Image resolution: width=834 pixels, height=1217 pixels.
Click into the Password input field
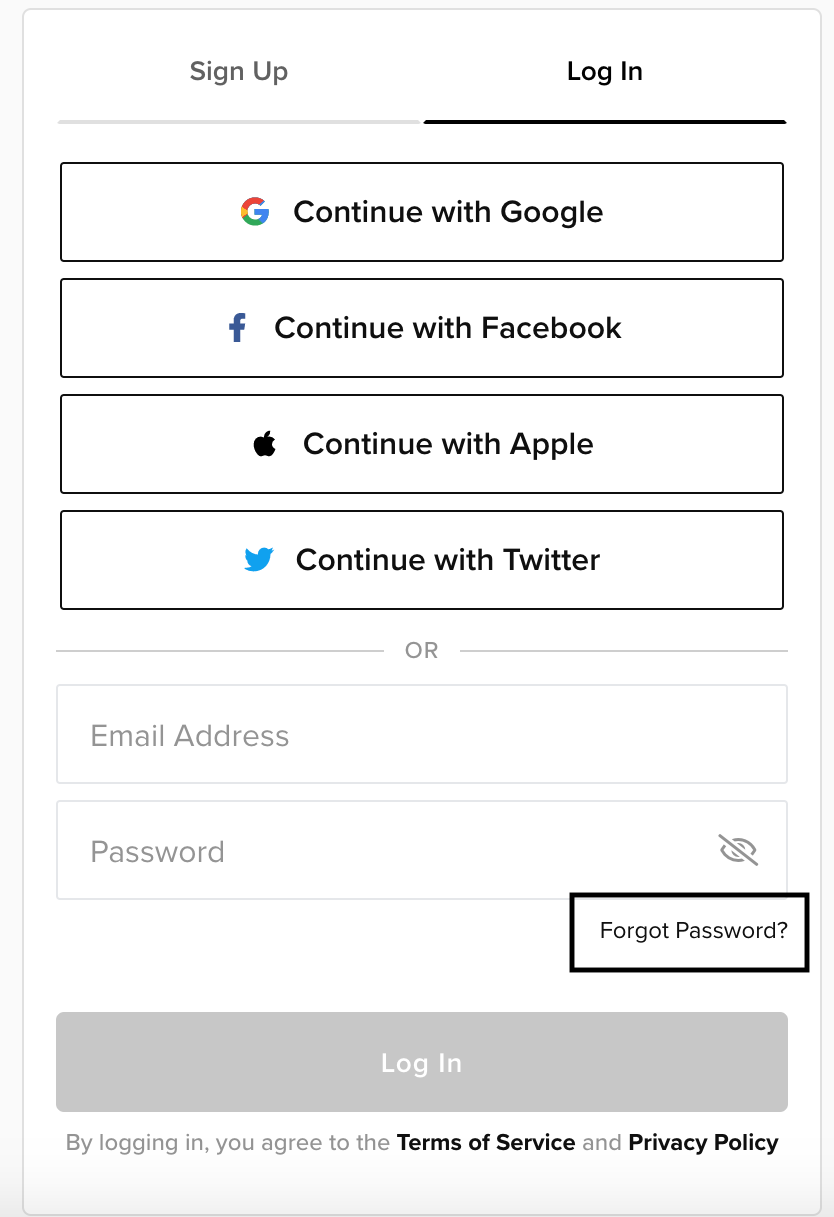(380, 851)
